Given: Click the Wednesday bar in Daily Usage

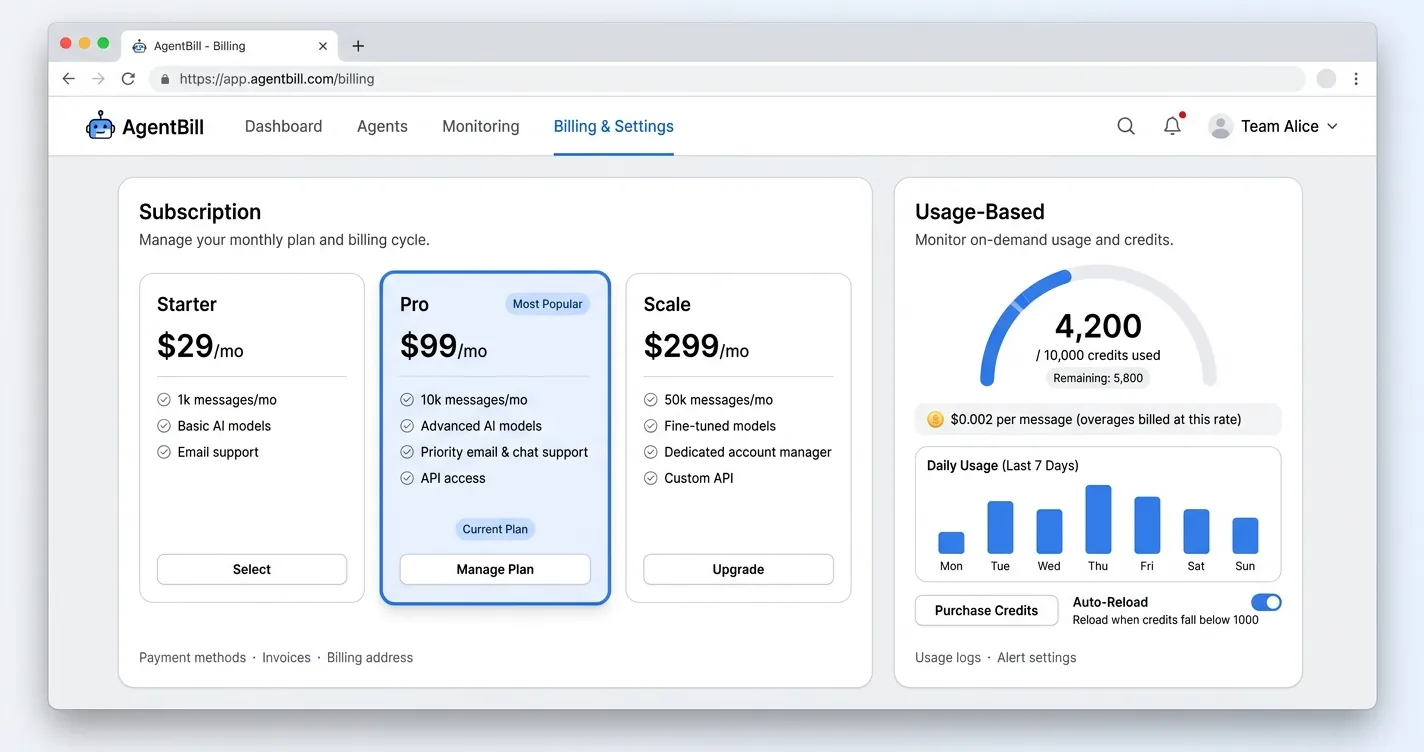Looking at the screenshot, I should click(1049, 531).
